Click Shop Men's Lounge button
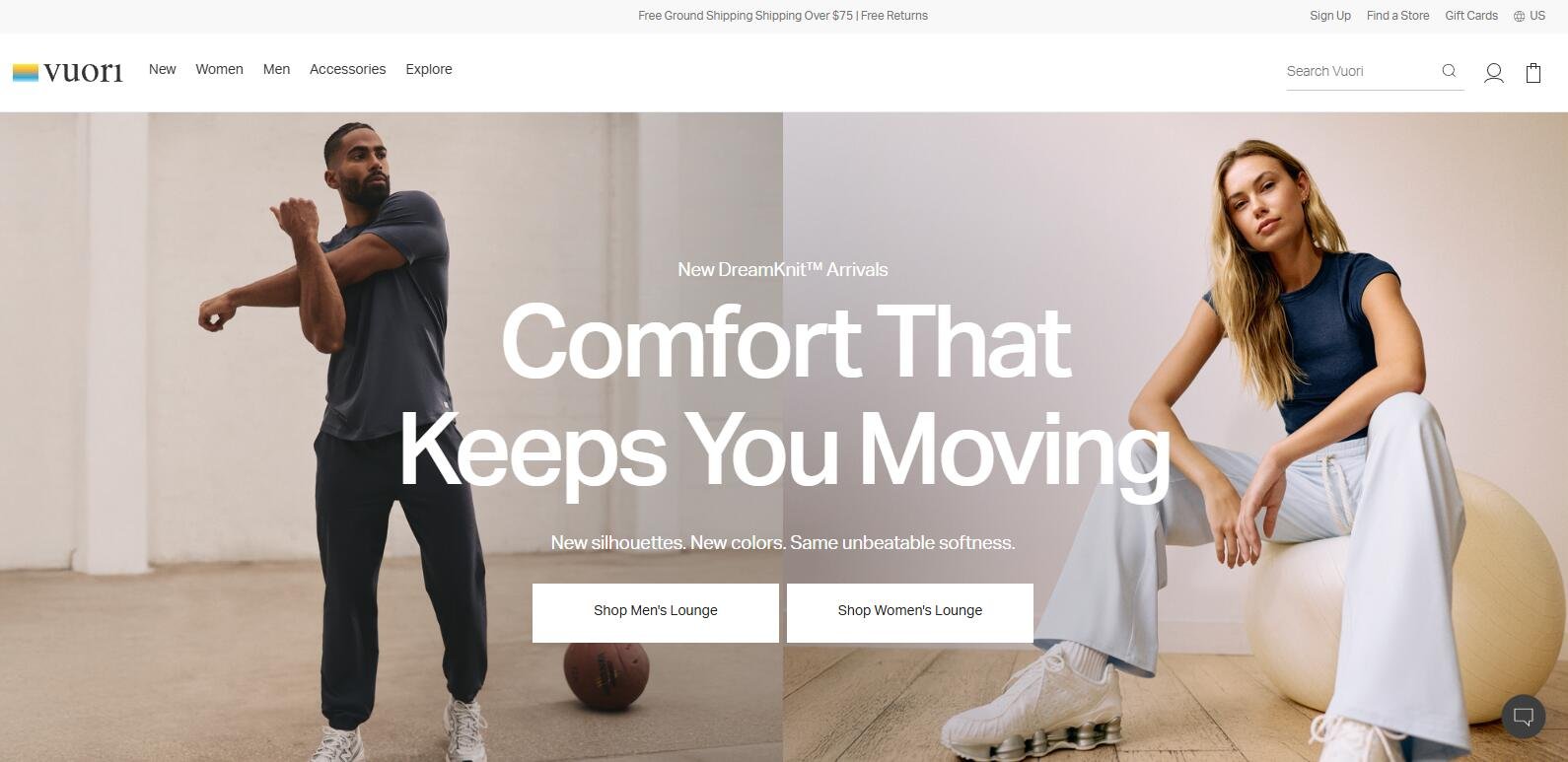 (x=656, y=612)
